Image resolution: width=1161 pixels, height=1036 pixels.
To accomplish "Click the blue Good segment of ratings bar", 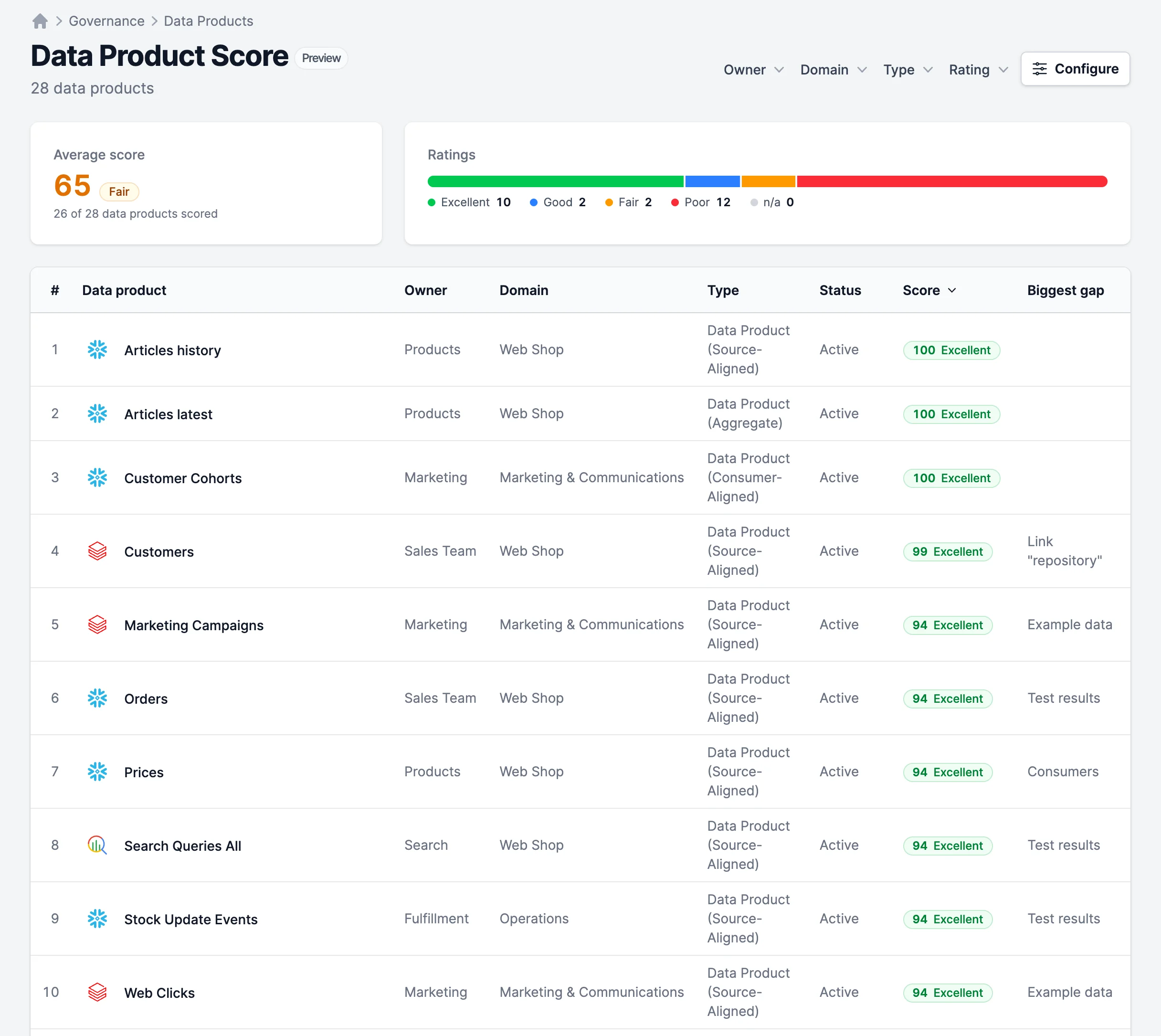I will [x=713, y=181].
